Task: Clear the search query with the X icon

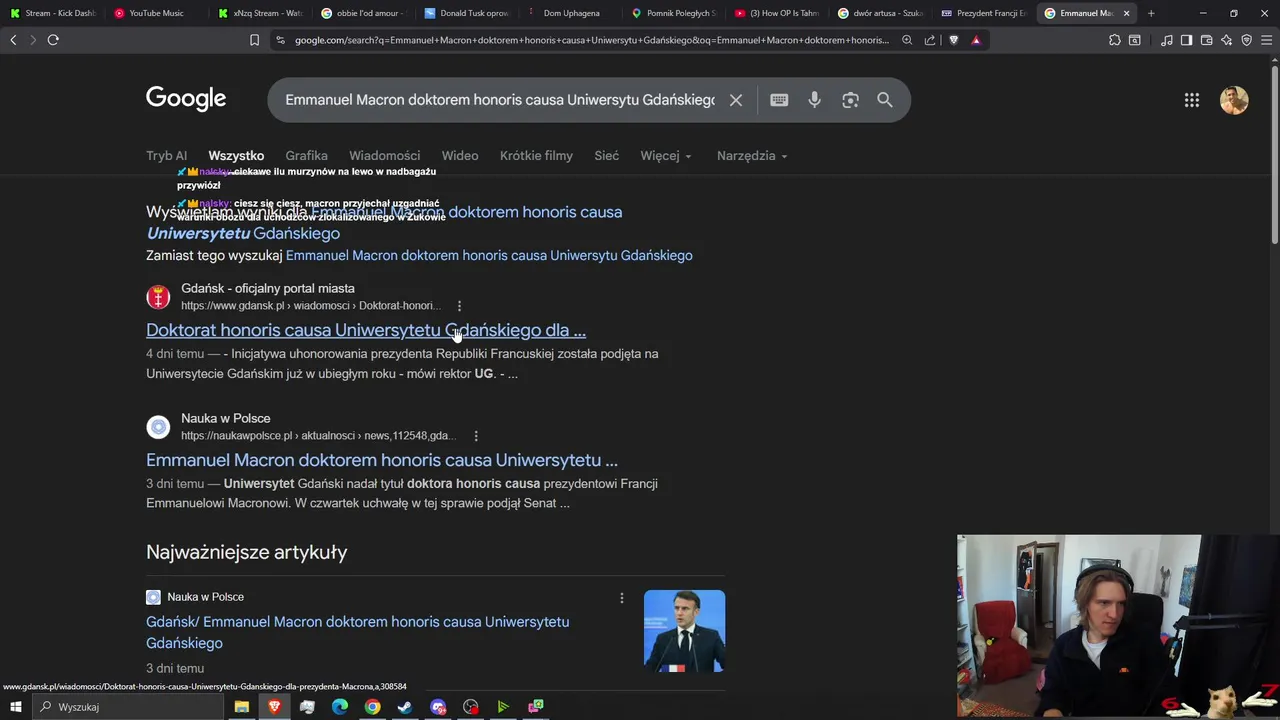Action: tap(736, 100)
